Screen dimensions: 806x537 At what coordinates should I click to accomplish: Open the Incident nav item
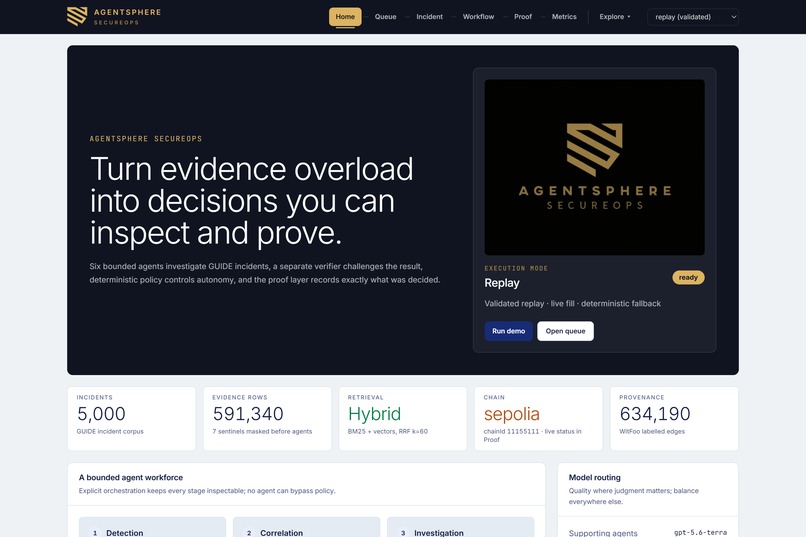[429, 17]
